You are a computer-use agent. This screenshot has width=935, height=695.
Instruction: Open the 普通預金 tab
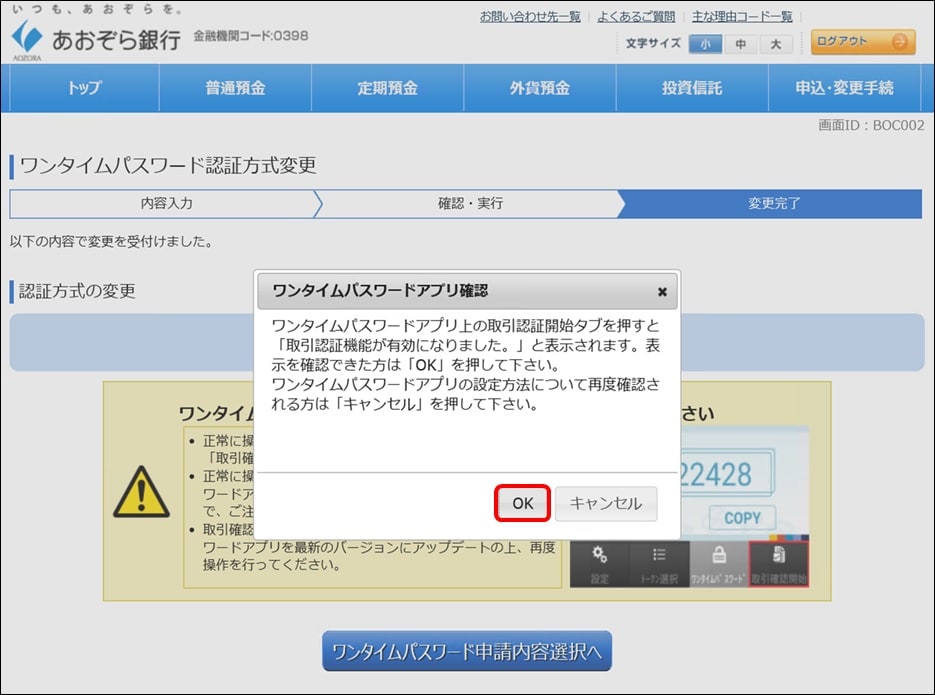point(237,88)
